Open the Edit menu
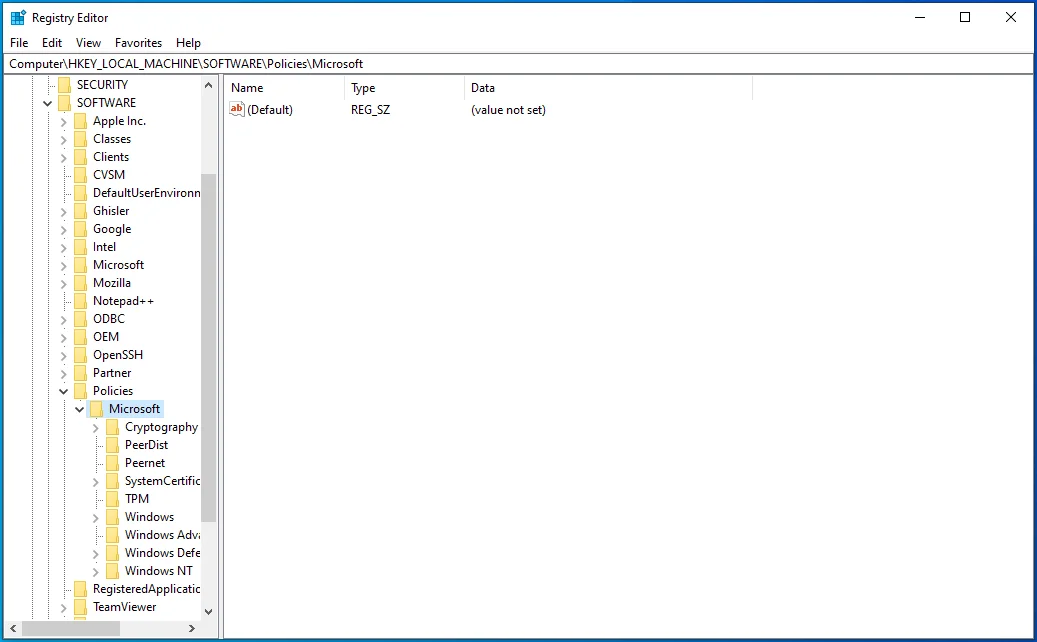The width and height of the screenshot is (1037, 642). click(52, 43)
